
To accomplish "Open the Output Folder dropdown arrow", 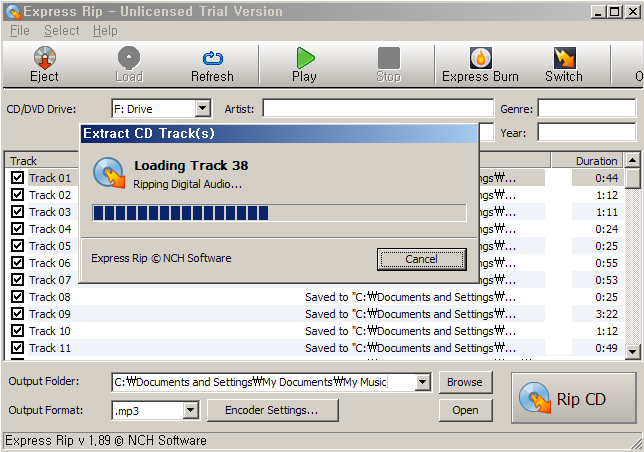I will tap(422, 383).
